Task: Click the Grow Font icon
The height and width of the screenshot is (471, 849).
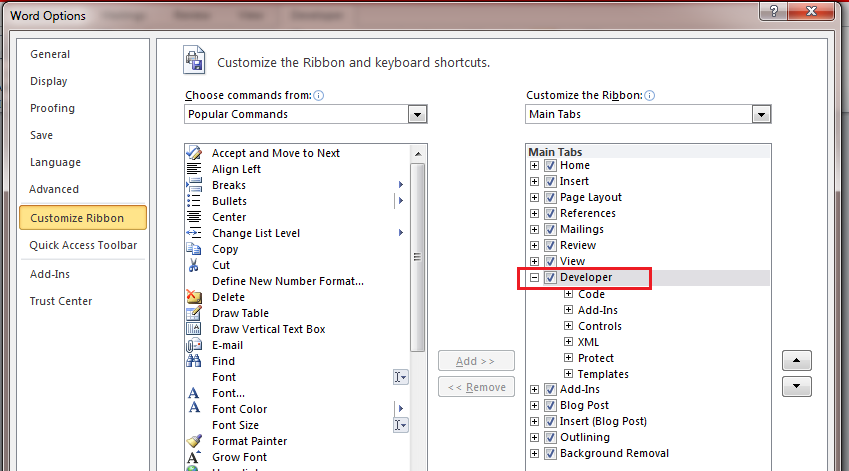Action: click(x=194, y=456)
